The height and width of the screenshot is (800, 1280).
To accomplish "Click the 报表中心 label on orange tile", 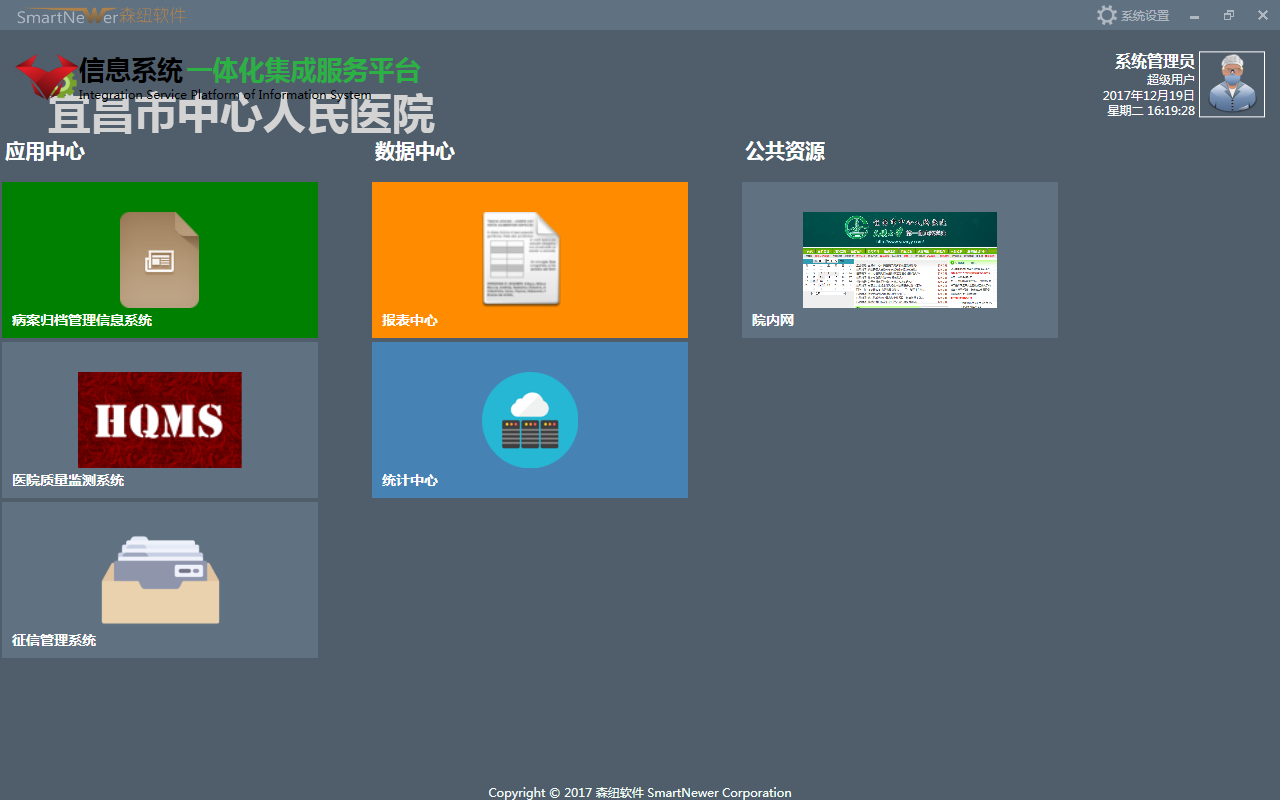I will pyautogui.click(x=410, y=321).
